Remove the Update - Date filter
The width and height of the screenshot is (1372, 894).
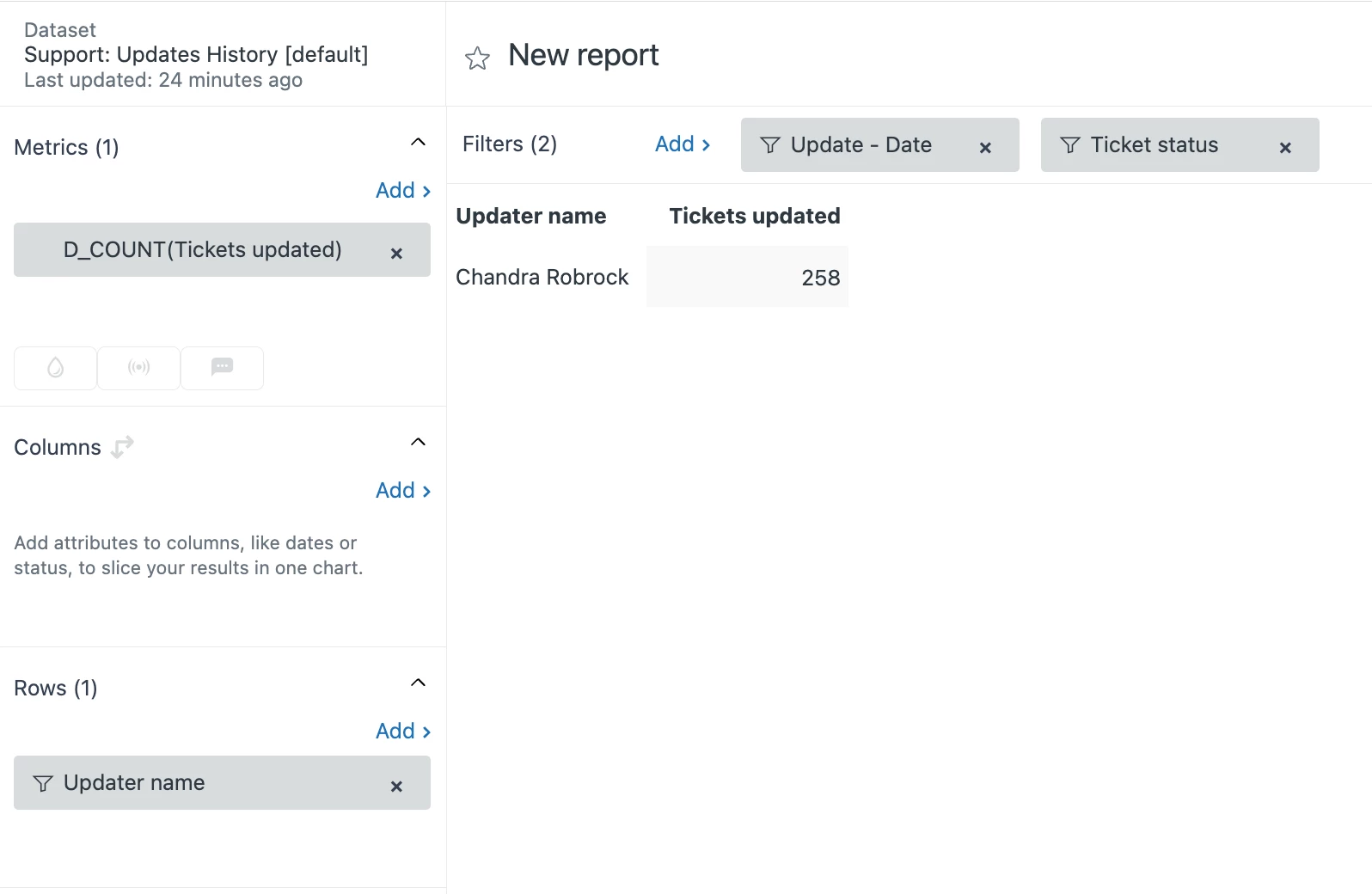985,148
